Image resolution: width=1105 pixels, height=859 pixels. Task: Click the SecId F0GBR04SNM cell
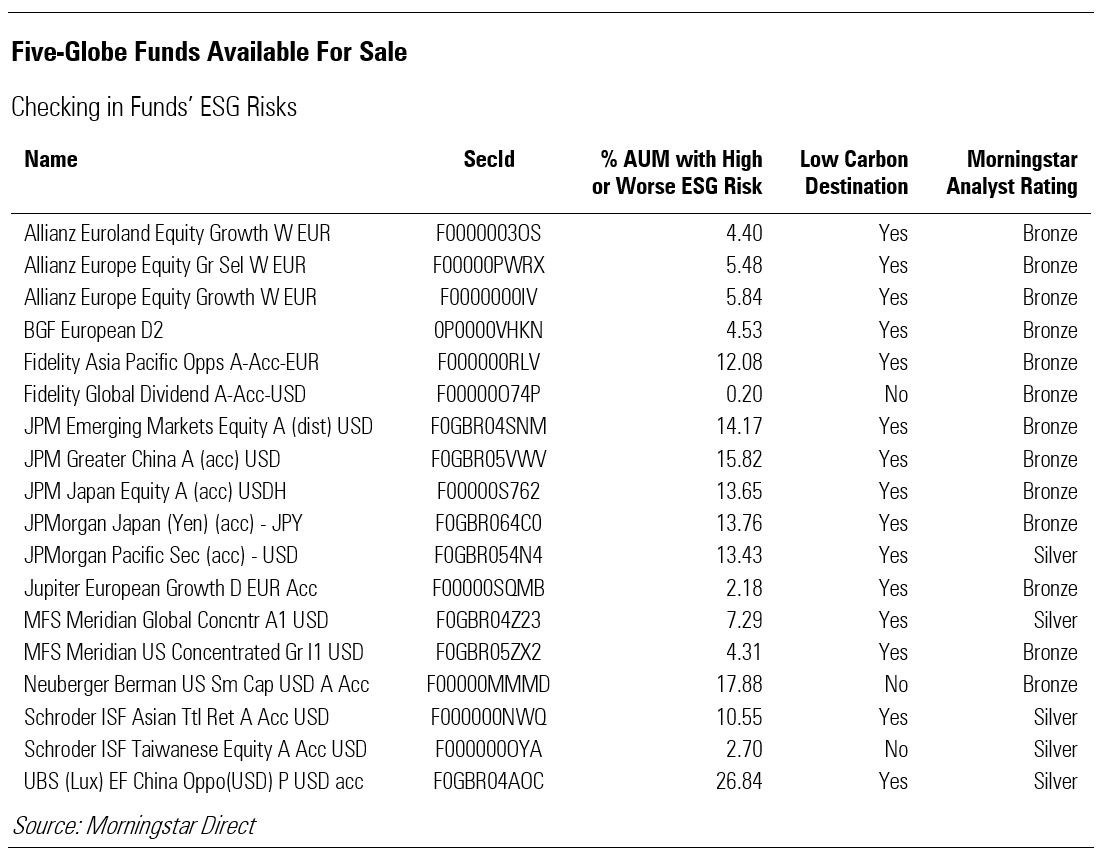coord(489,427)
